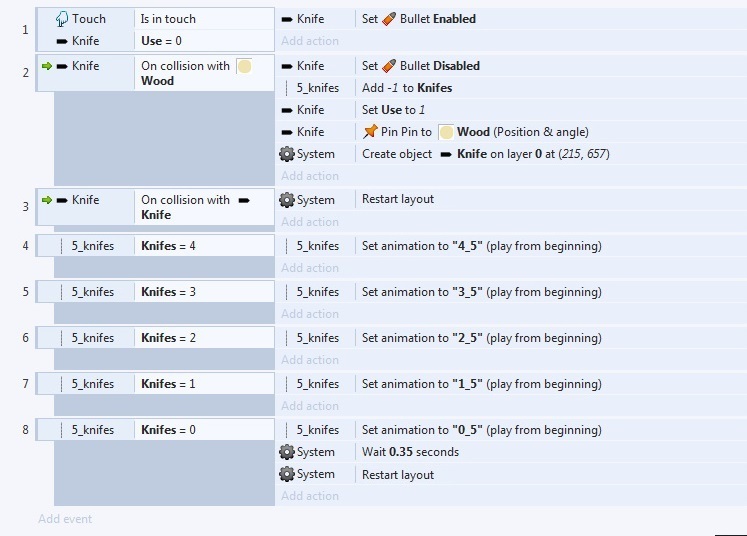
Task: Click the Add event link at the bottom
Action: click(65, 519)
